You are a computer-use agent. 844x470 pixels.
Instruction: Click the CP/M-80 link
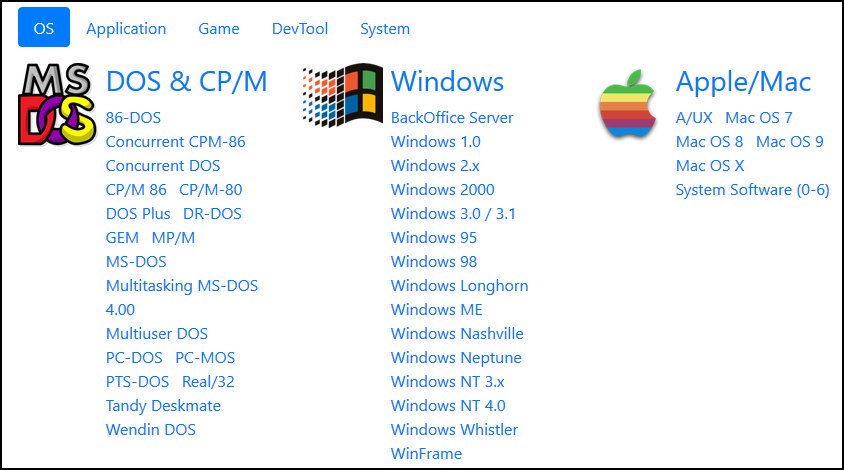coord(210,190)
